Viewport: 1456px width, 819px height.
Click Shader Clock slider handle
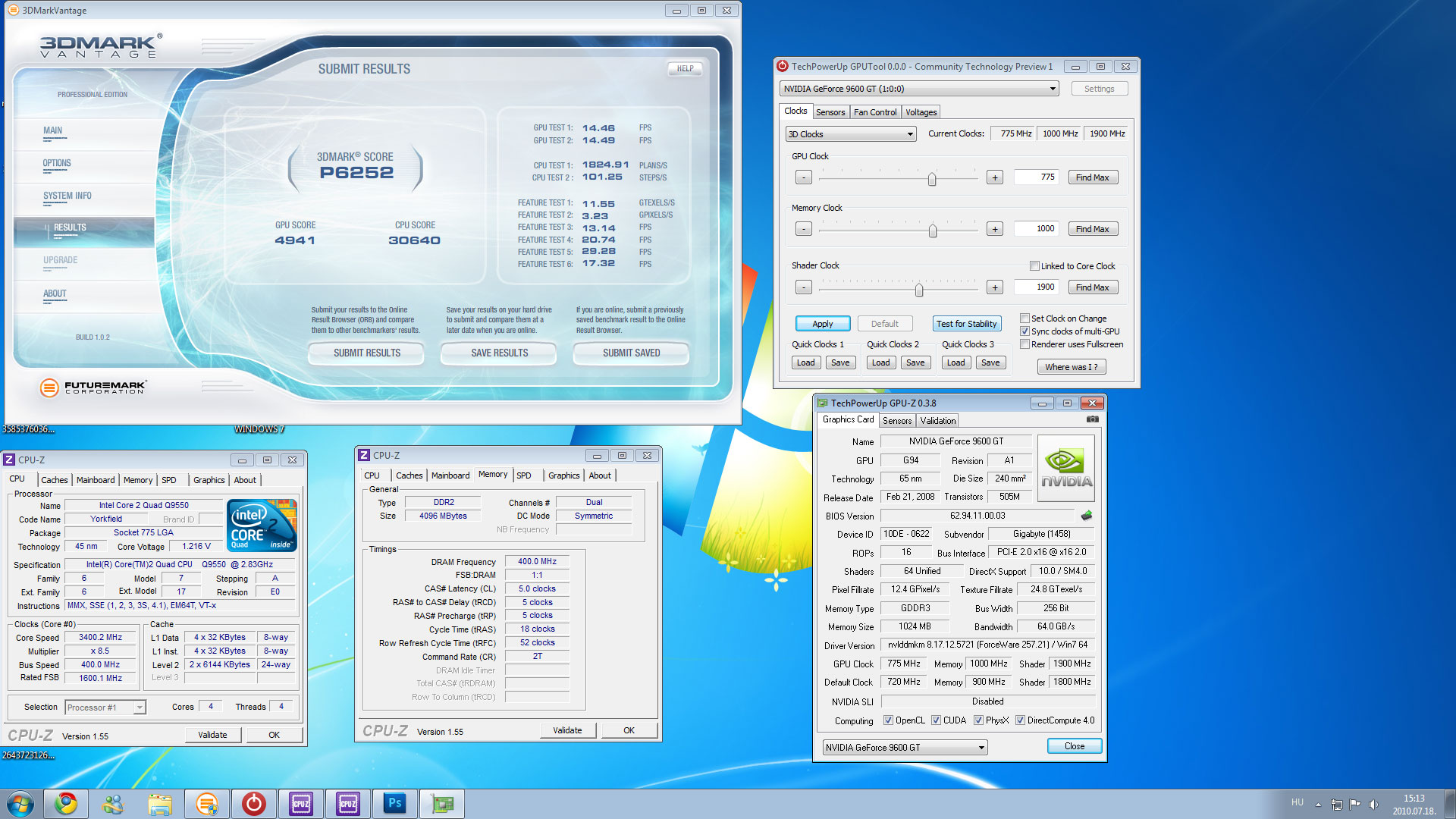point(919,290)
